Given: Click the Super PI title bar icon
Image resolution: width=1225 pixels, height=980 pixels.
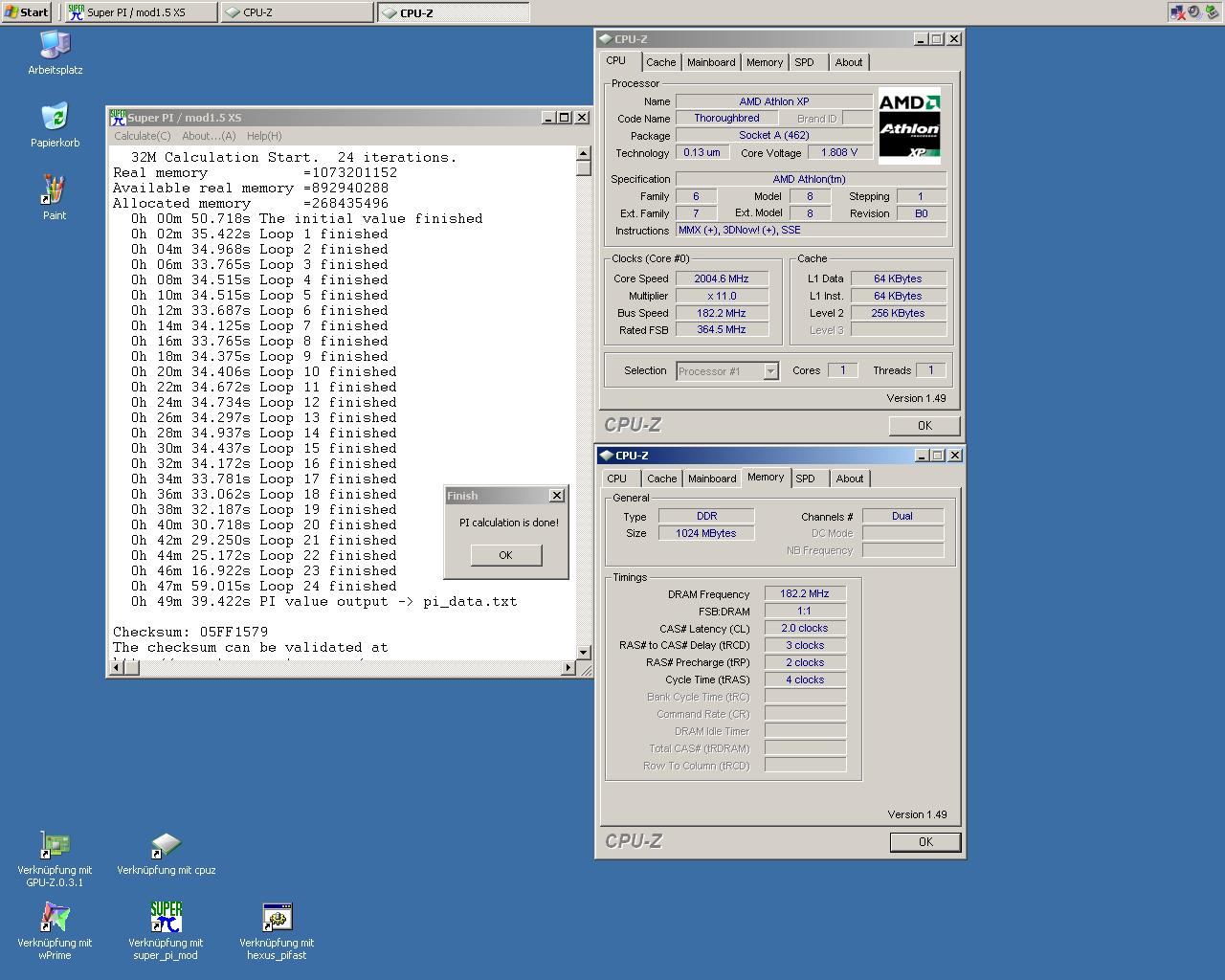Looking at the screenshot, I should pyautogui.click(x=118, y=118).
